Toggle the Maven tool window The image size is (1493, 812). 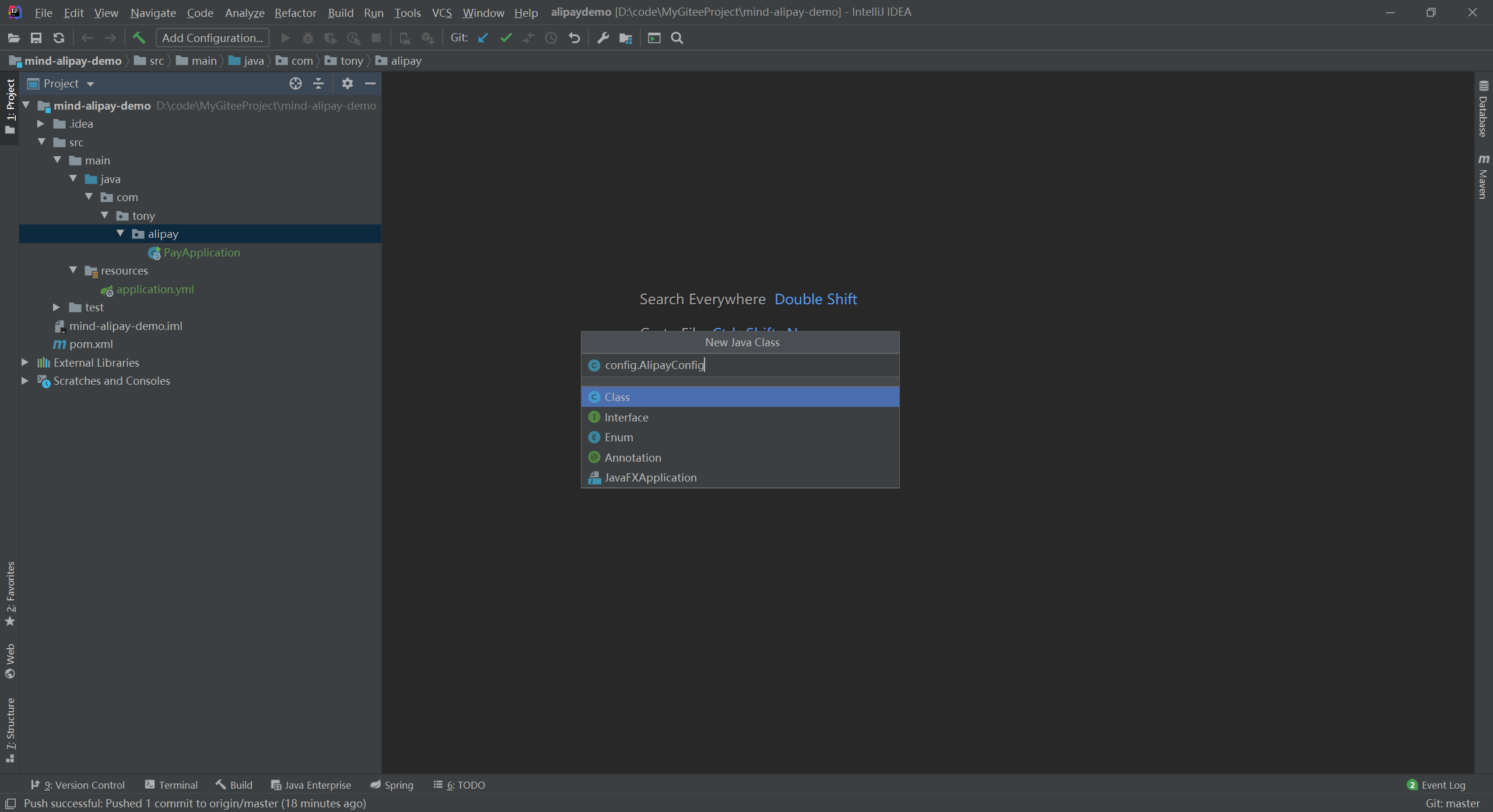pyautogui.click(x=1483, y=177)
